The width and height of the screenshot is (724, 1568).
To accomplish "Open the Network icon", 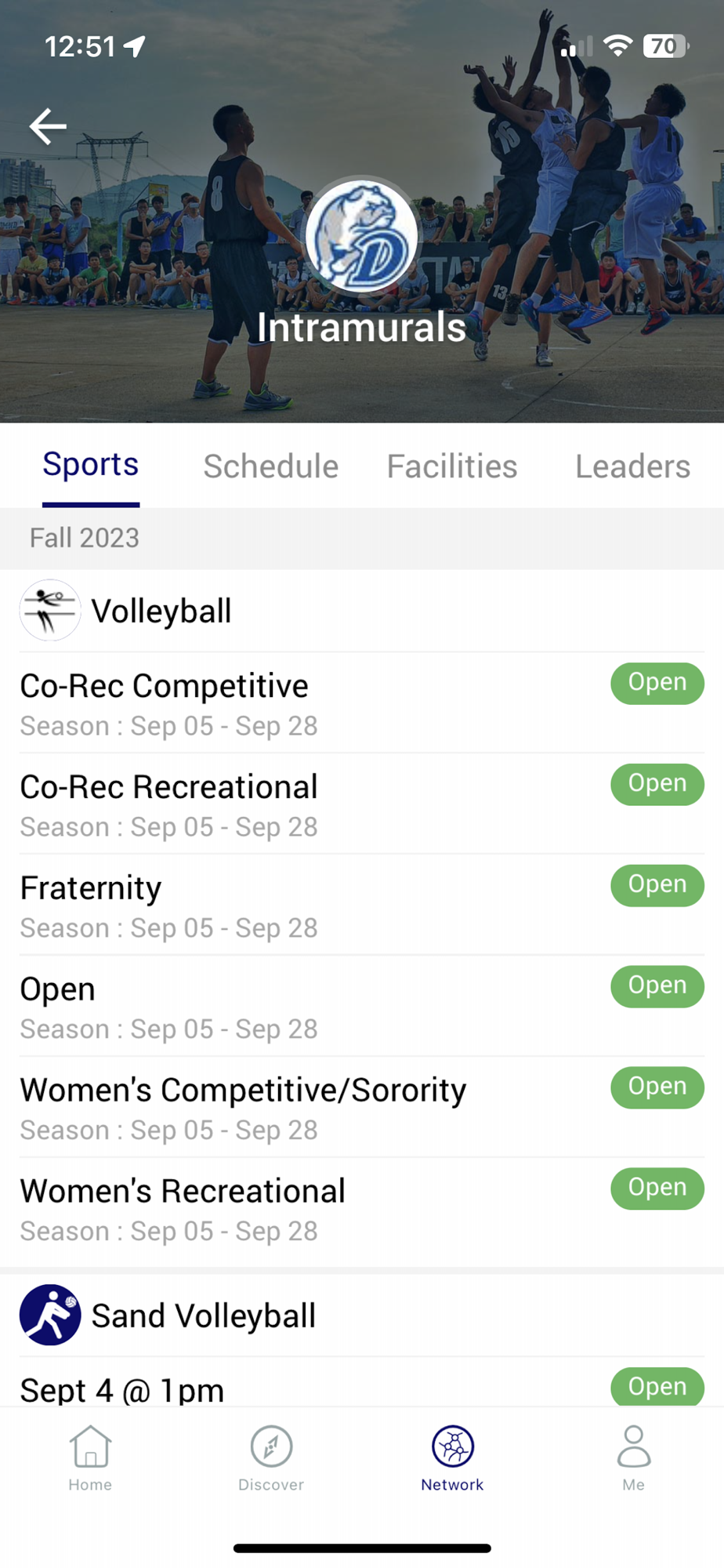I will coord(452,1446).
